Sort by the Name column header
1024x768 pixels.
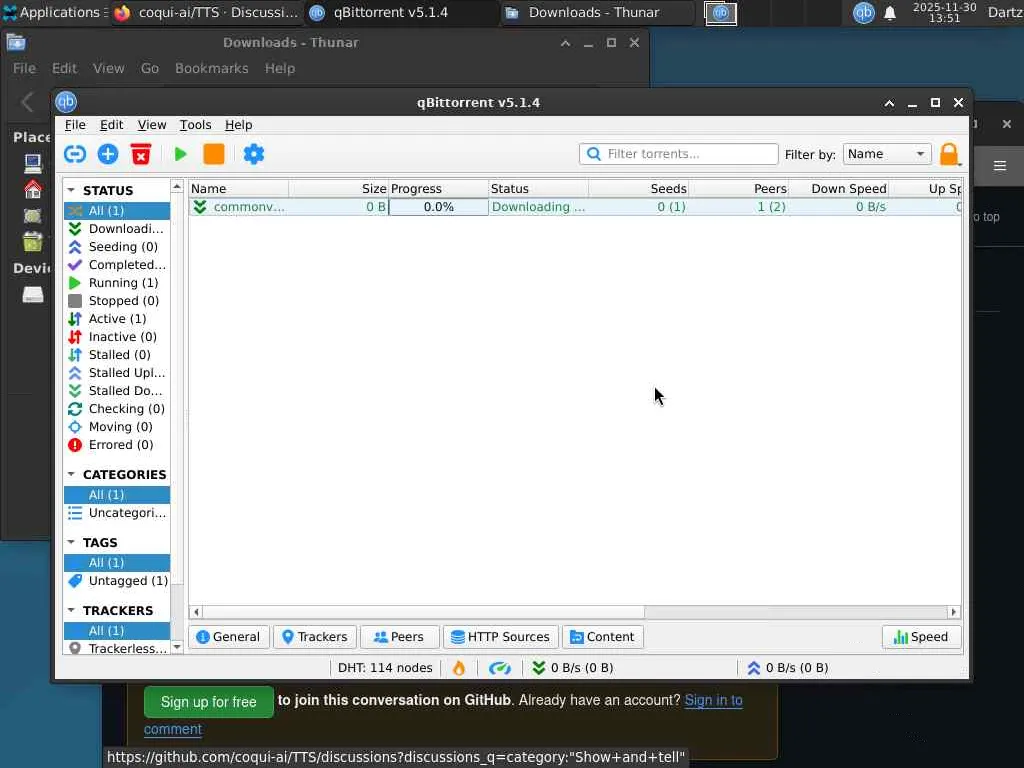[238, 189]
